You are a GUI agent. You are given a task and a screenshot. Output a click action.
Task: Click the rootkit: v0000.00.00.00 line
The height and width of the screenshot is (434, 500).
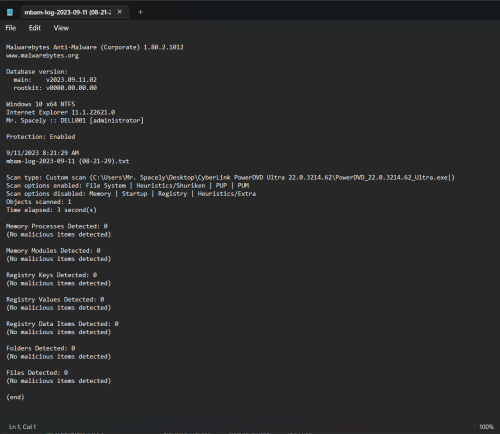[55, 88]
